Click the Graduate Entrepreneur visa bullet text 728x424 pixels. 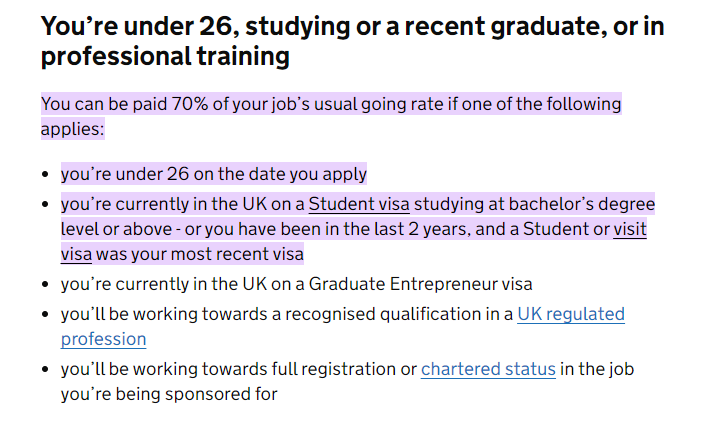(x=296, y=284)
